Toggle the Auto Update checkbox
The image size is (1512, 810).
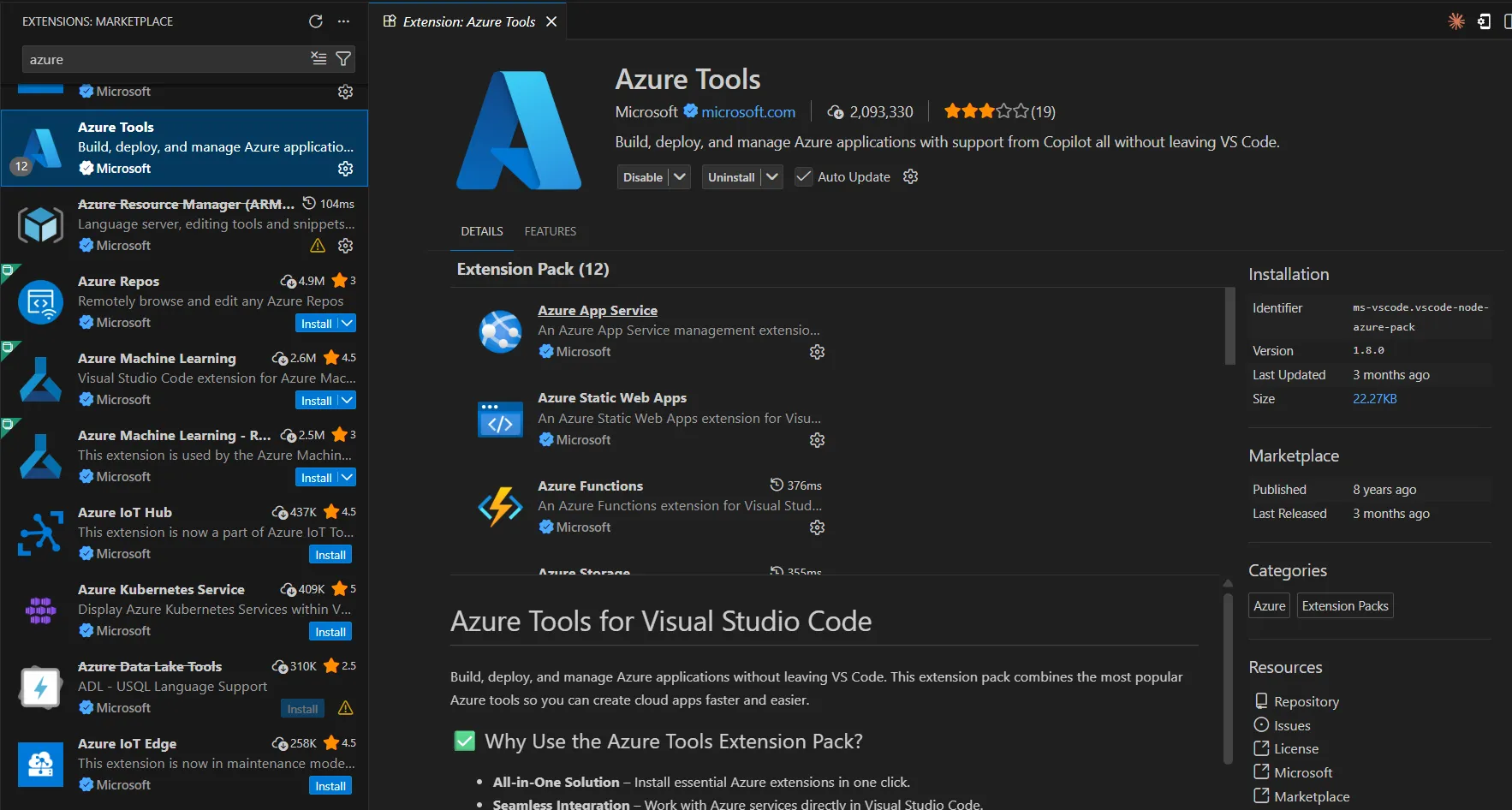[x=803, y=177]
